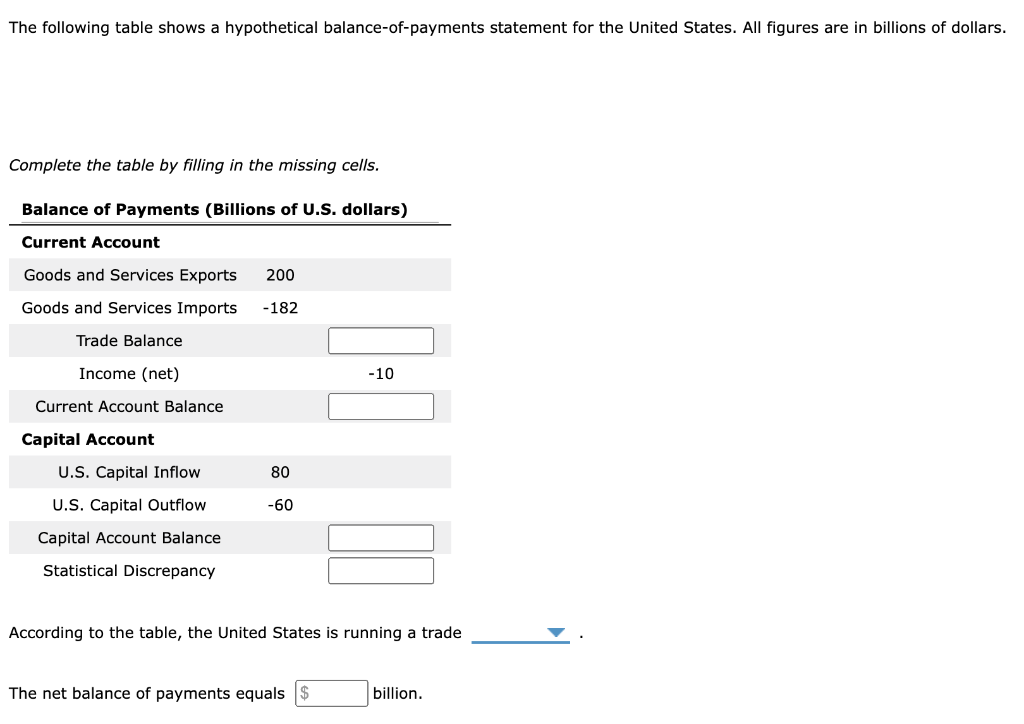Click the Goods and Services Imports row
This screenshot has width=1024, height=724.
coord(129,307)
